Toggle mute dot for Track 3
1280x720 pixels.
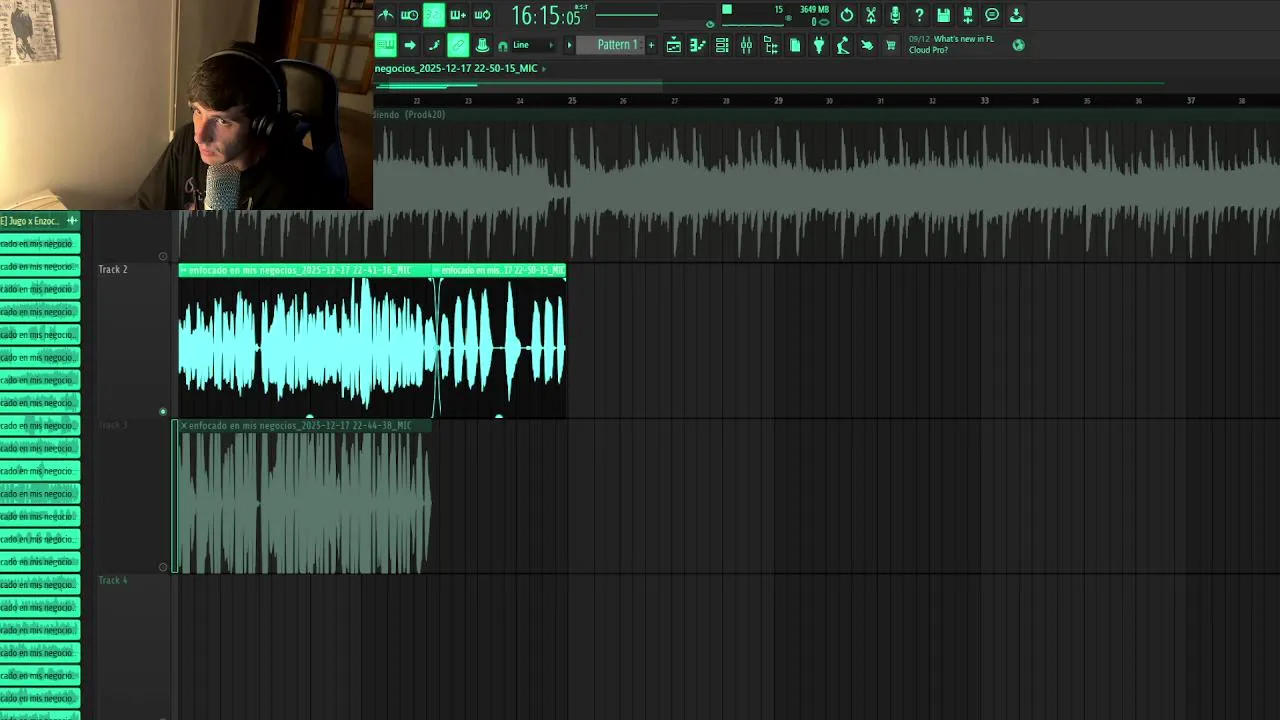(x=163, y=567)
